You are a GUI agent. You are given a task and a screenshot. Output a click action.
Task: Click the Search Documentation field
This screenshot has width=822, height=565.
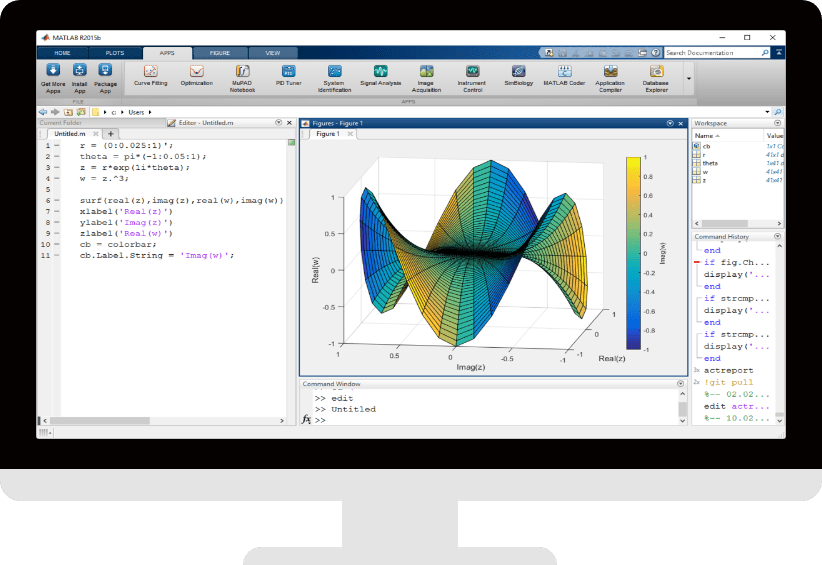click(712, 53)
